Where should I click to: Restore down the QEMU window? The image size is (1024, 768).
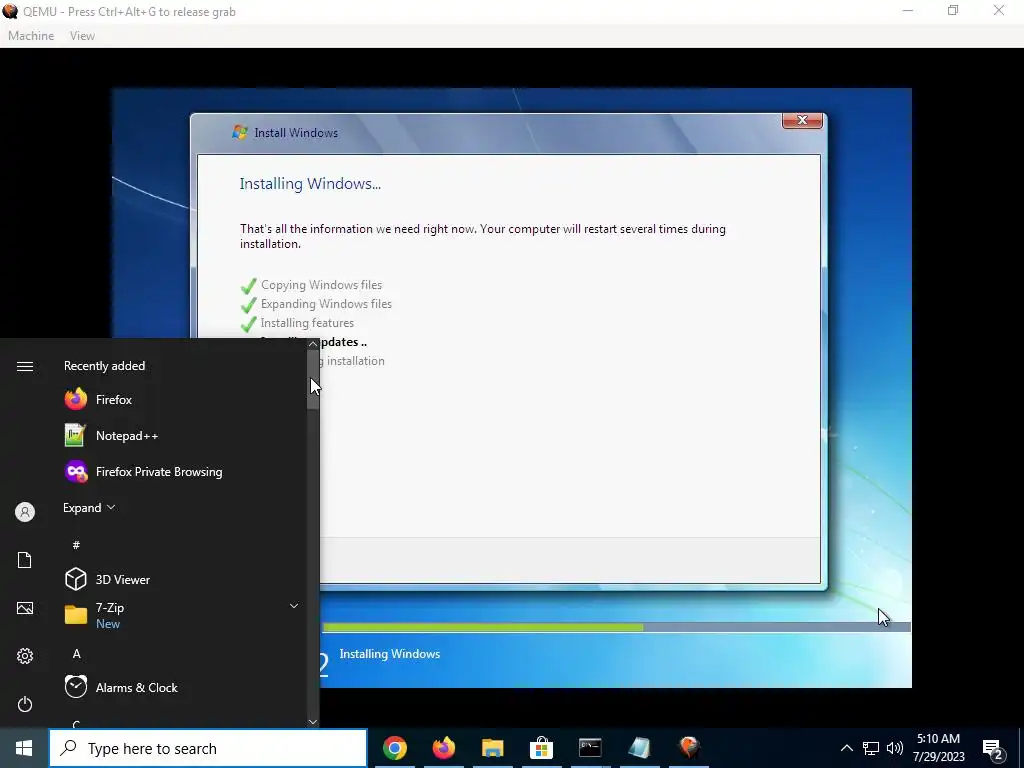click(x=953, y=10)
